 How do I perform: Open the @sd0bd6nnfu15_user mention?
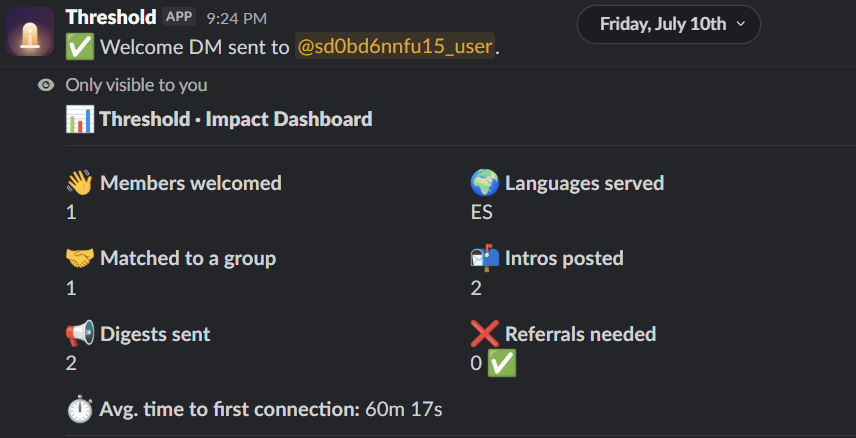[x=395, y=48]
